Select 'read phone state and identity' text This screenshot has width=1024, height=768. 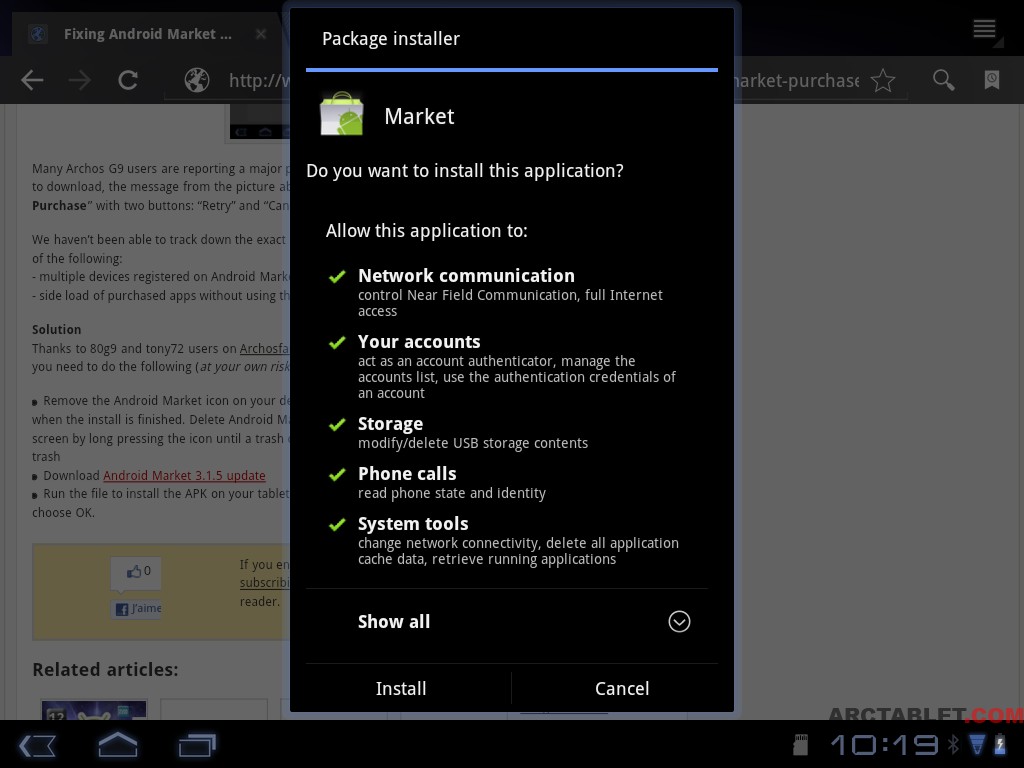click(452, 493)
